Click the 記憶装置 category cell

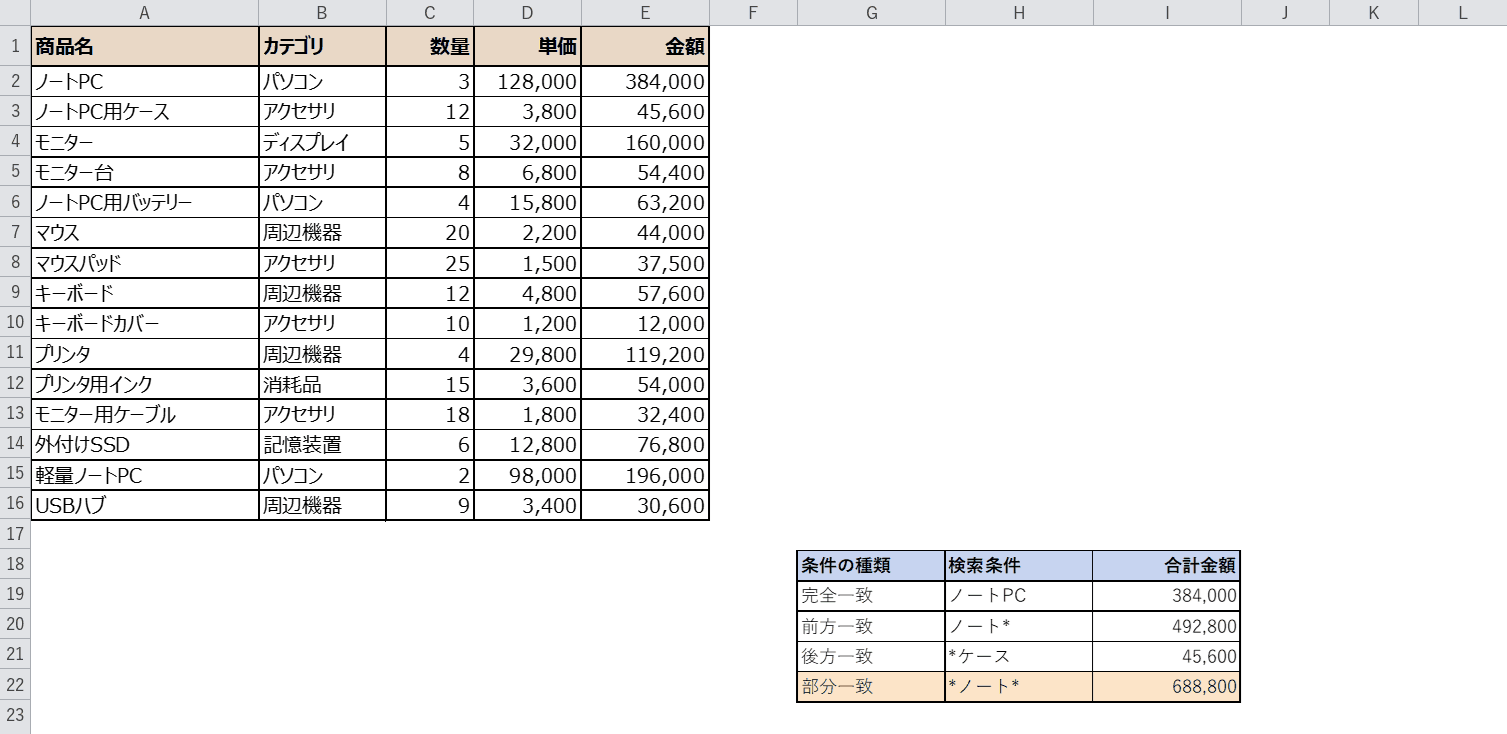(x=322, y=445)
